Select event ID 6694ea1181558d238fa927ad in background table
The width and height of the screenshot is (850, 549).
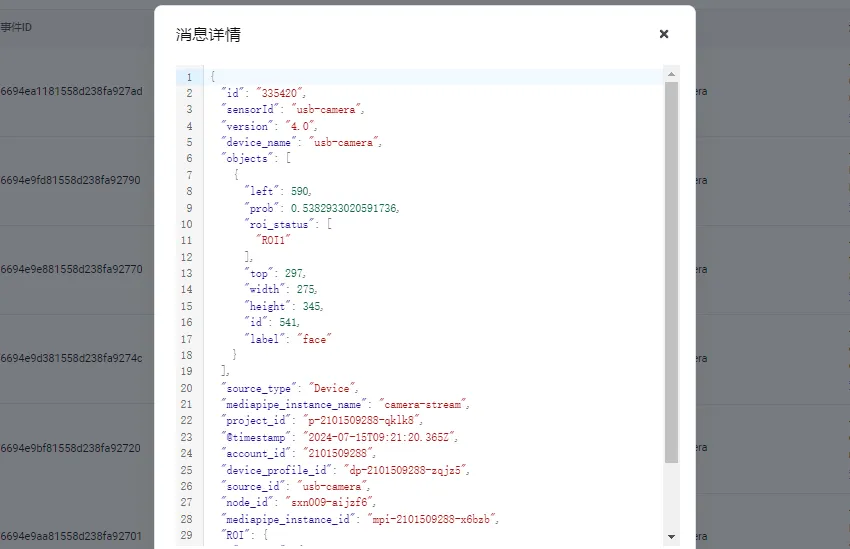point(71,91)
